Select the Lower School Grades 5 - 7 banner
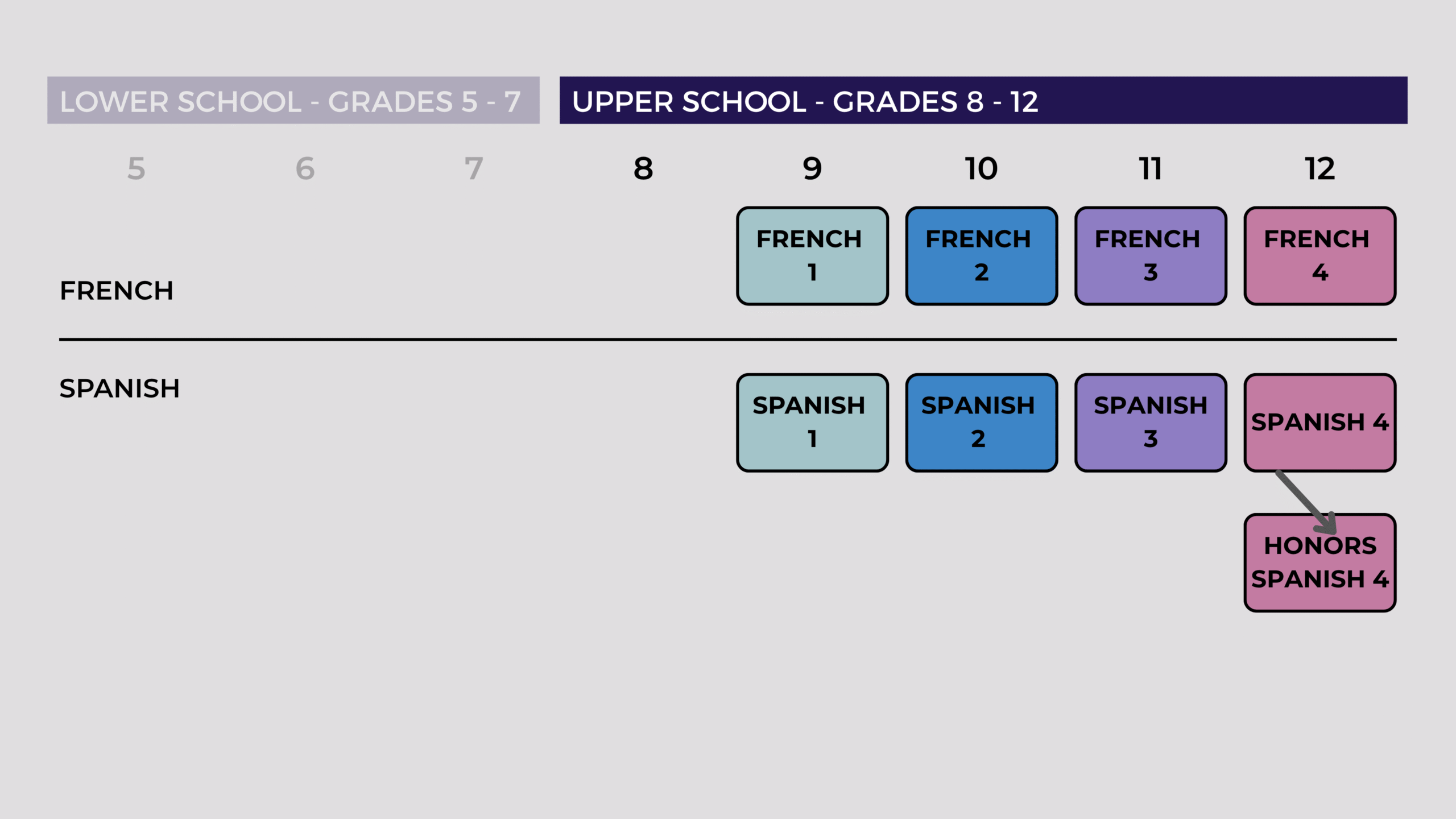Image resolution: width=1456 pixels, height=819 pixels. (293, 100)
